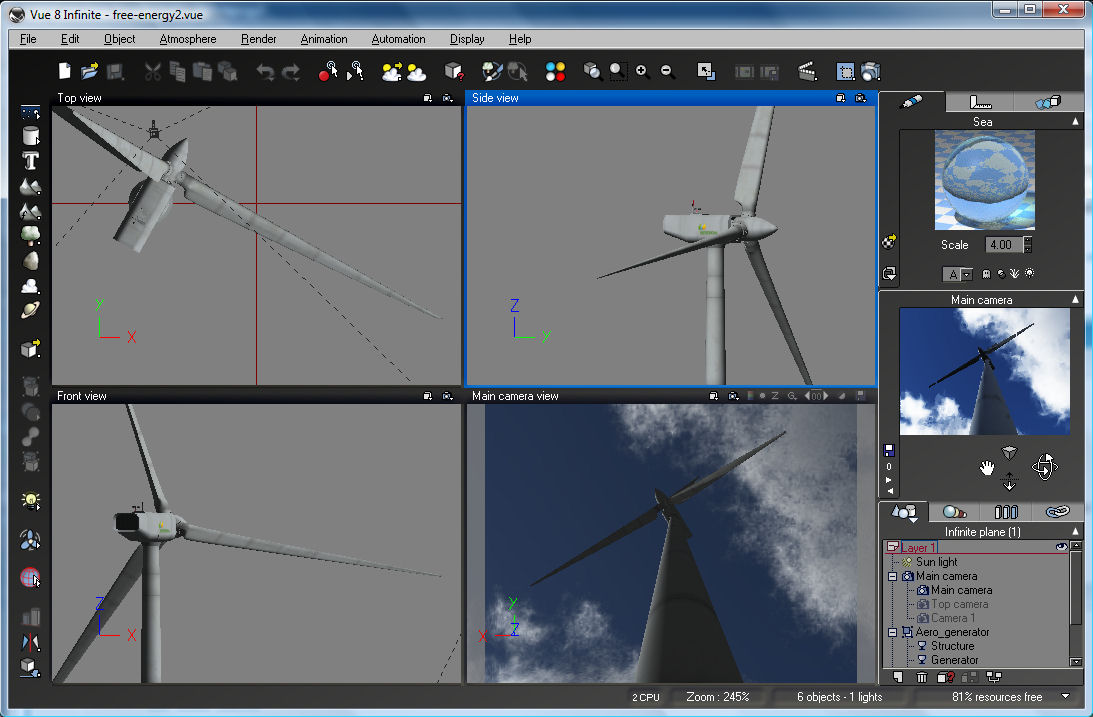Open the File menu
The width and height of the screenshot is (1093, 717).
tap(28, 39)
